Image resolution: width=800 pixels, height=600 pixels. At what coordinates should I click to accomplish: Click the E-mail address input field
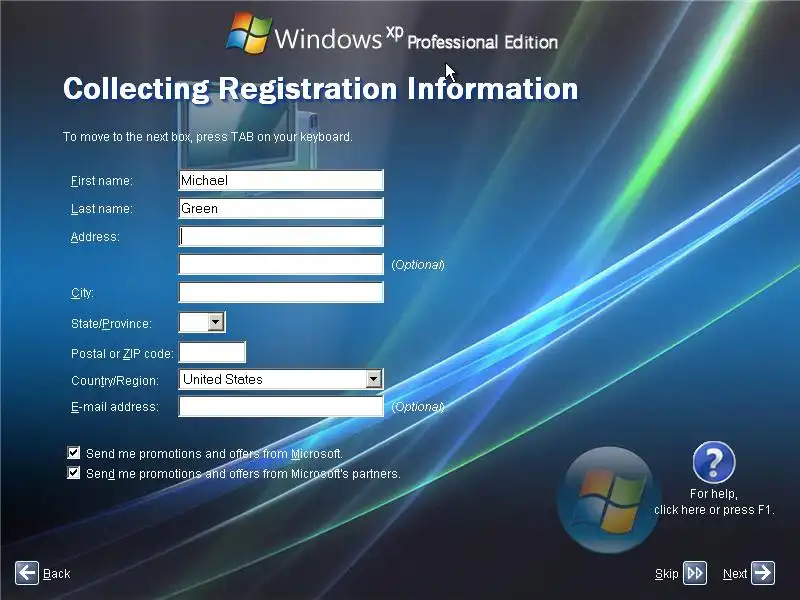[281, 407]
